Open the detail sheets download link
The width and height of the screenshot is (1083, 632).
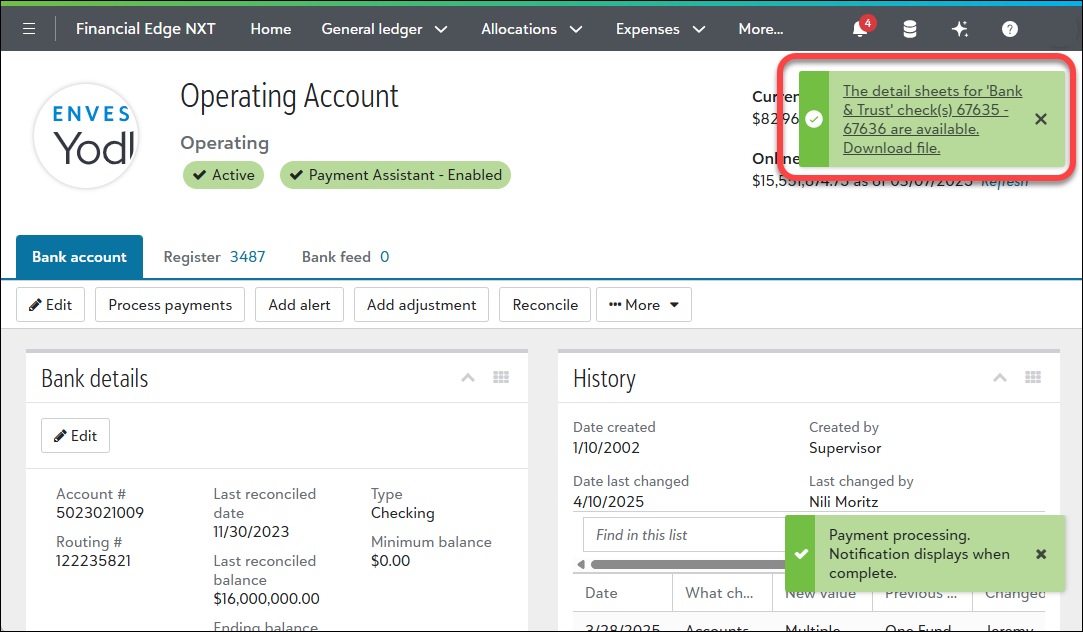932,119
